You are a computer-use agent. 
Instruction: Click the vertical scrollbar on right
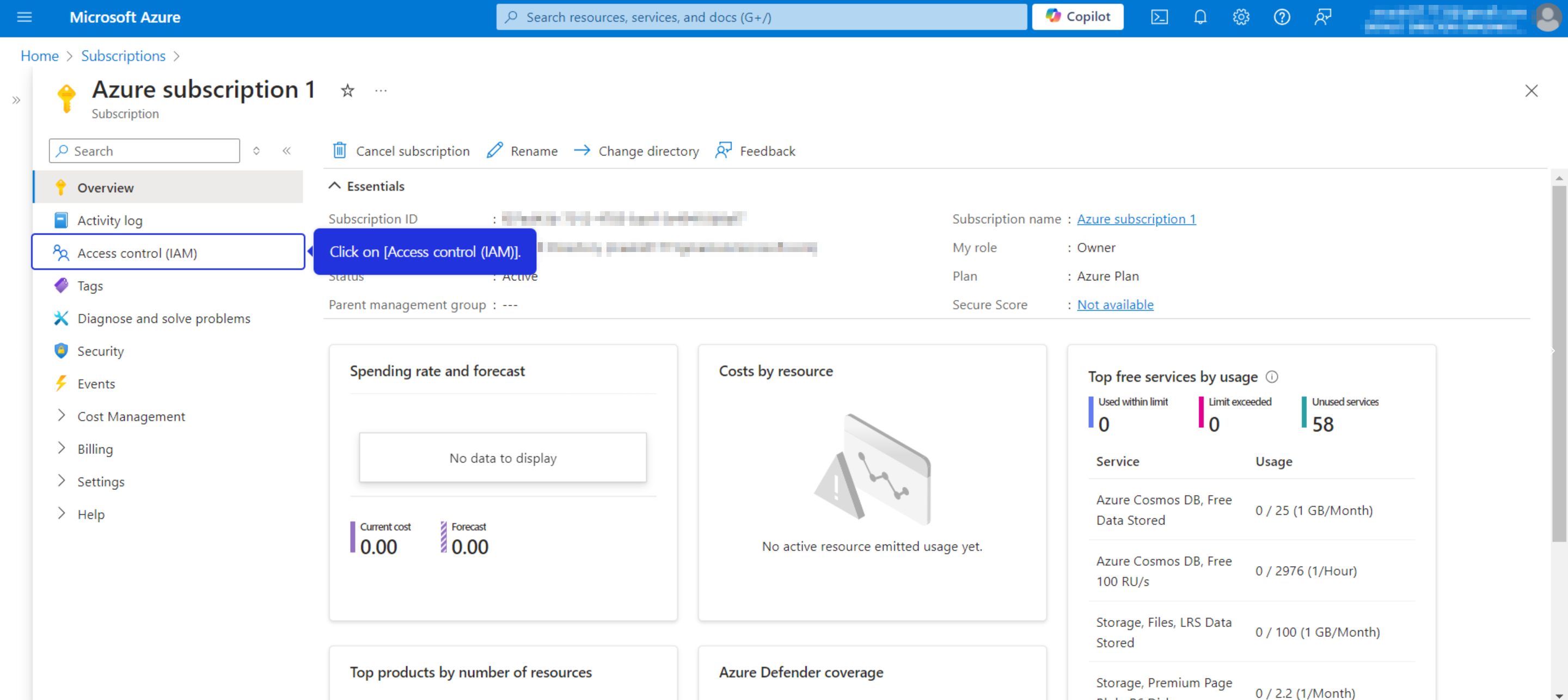(1558, 365)
